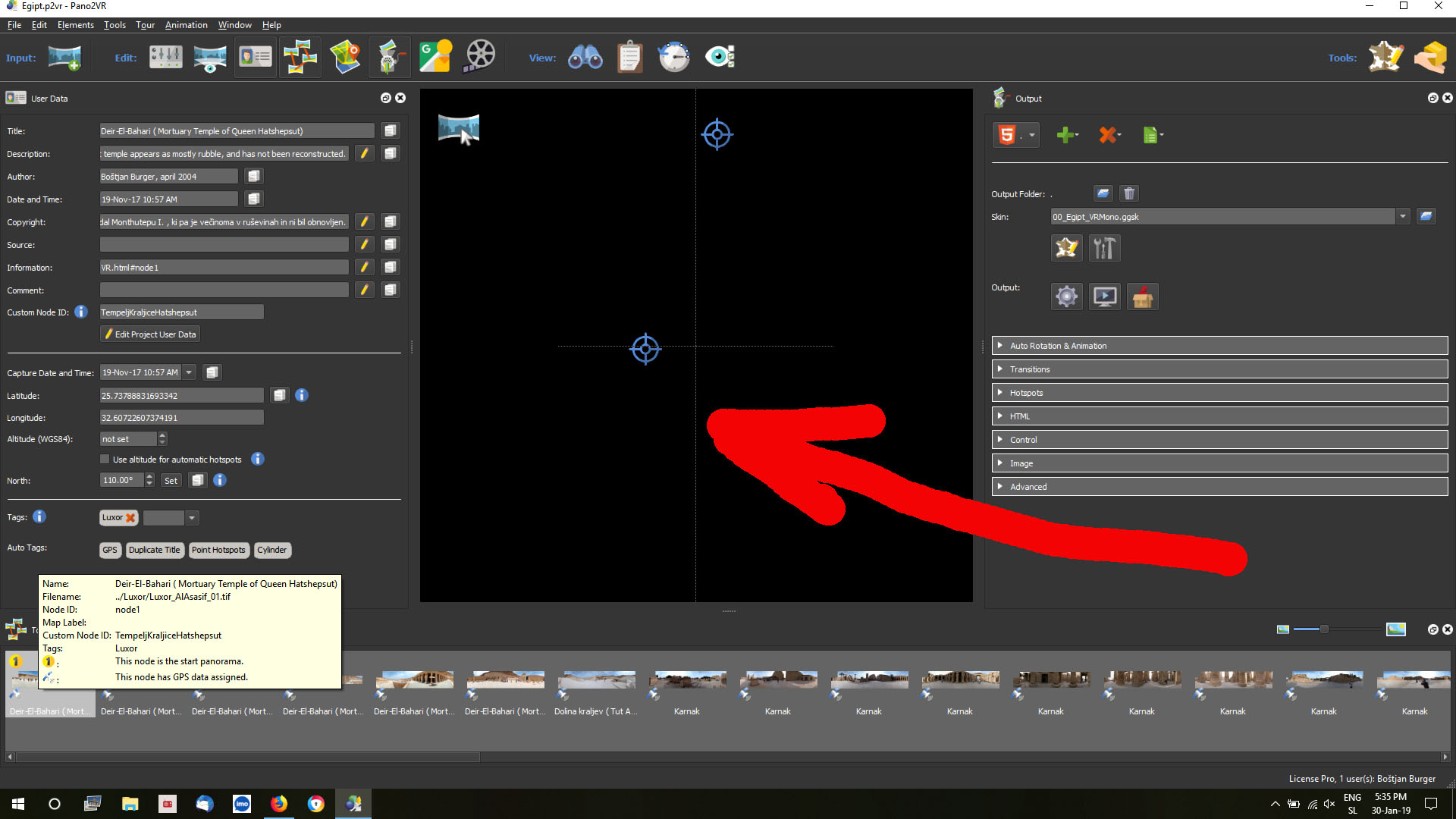Image resolution: width=1456 pixels, height=819 pixels.
Task: Open the File menu
Action: (x=14, y=25)
